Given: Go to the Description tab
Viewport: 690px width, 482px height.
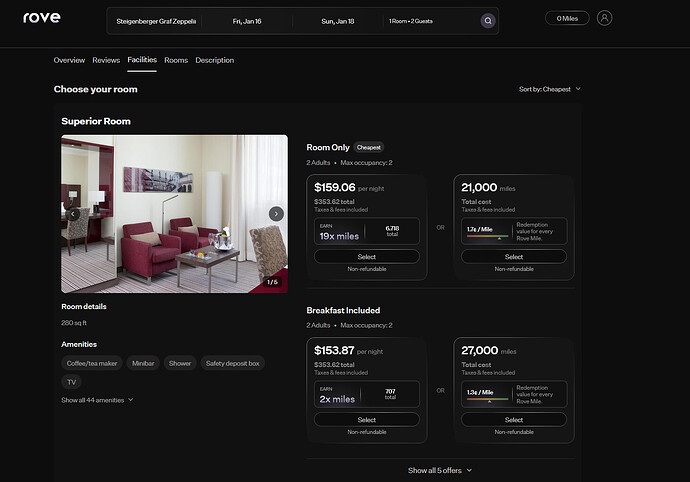Looking at the screenshot, I should (214, 60).
